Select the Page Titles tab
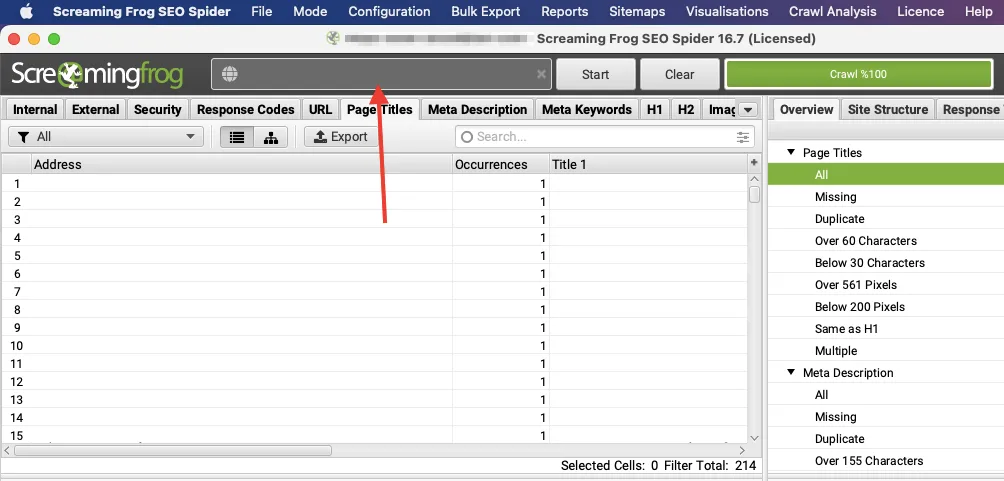 coord(380,110)
